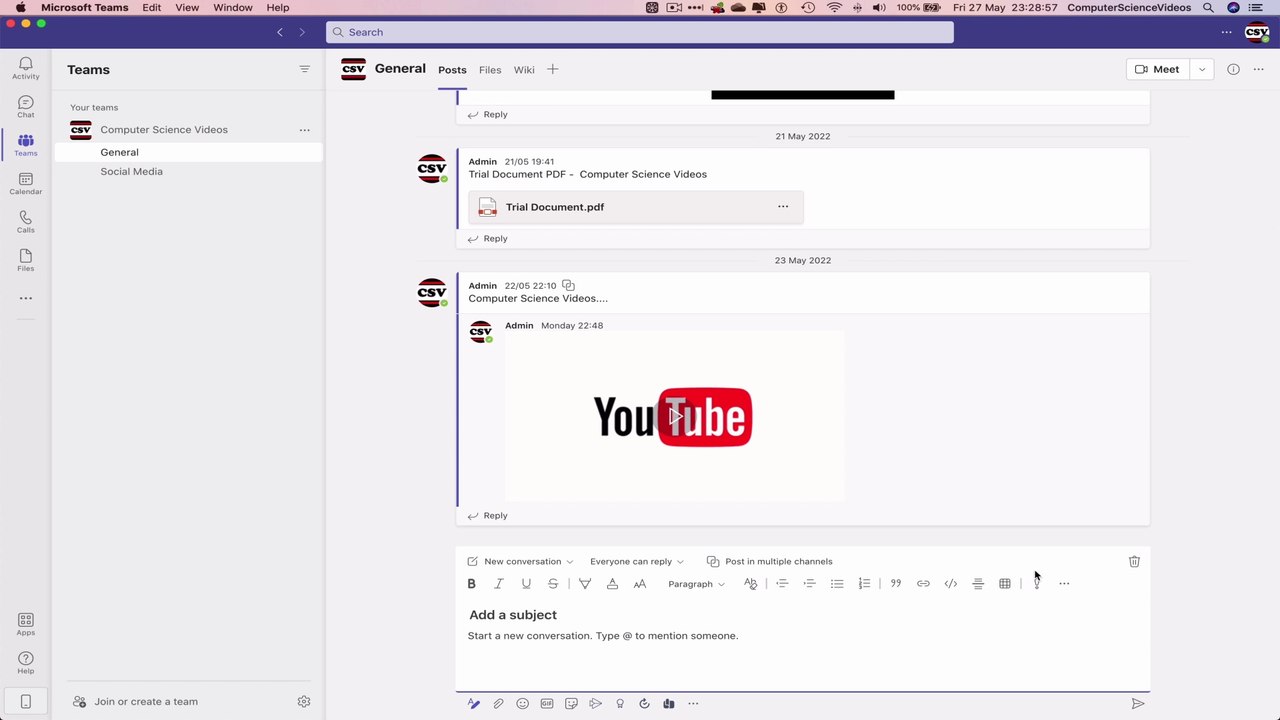Image resolution: width=1280 pixels, height=720 pixels.
Task: Switch to the Posts tab
Action: click(x=452, y=70)
